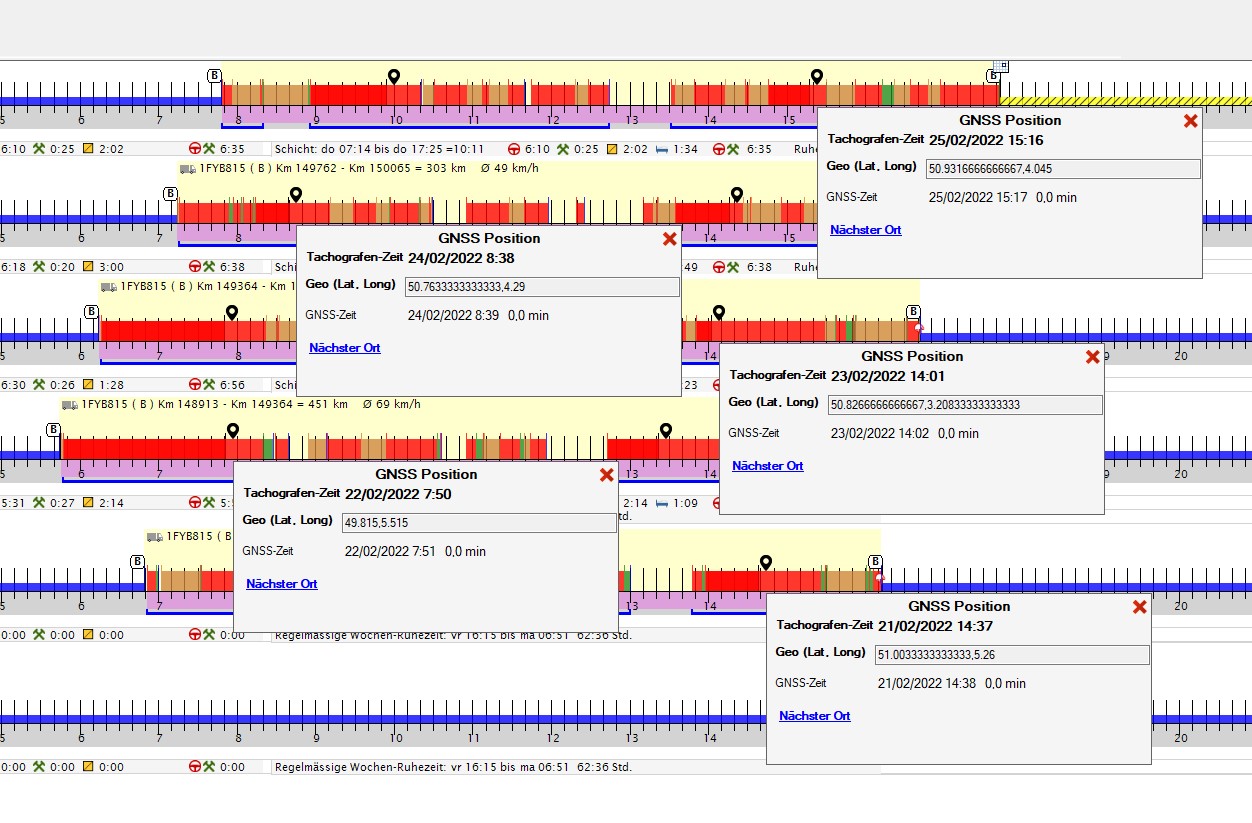Click location pin above the 21/02/2022 popup
Image resolution: width=1252 pixels, height=823 pixels.
coord(765,562)
